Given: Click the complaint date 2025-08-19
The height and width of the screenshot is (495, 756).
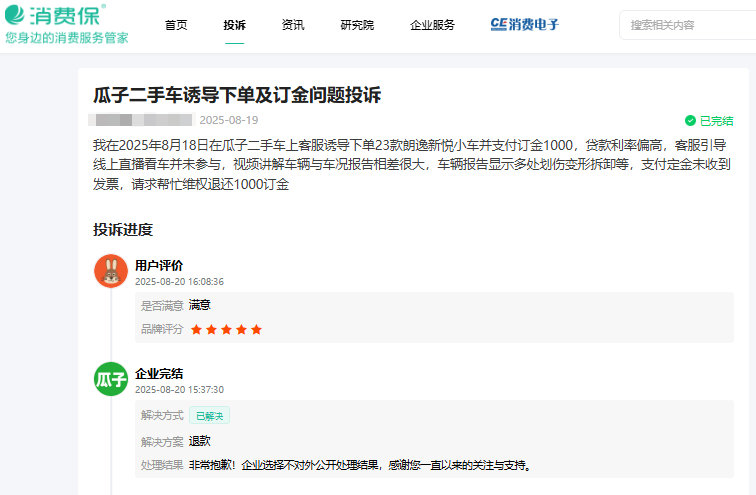Looking at the screenshot, I should (229, 120).
